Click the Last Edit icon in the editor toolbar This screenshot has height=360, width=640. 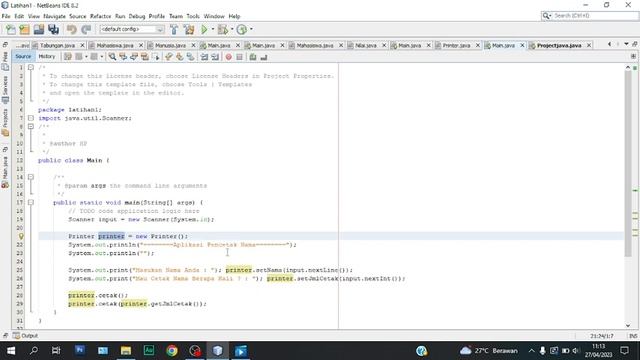coord(68,57)
